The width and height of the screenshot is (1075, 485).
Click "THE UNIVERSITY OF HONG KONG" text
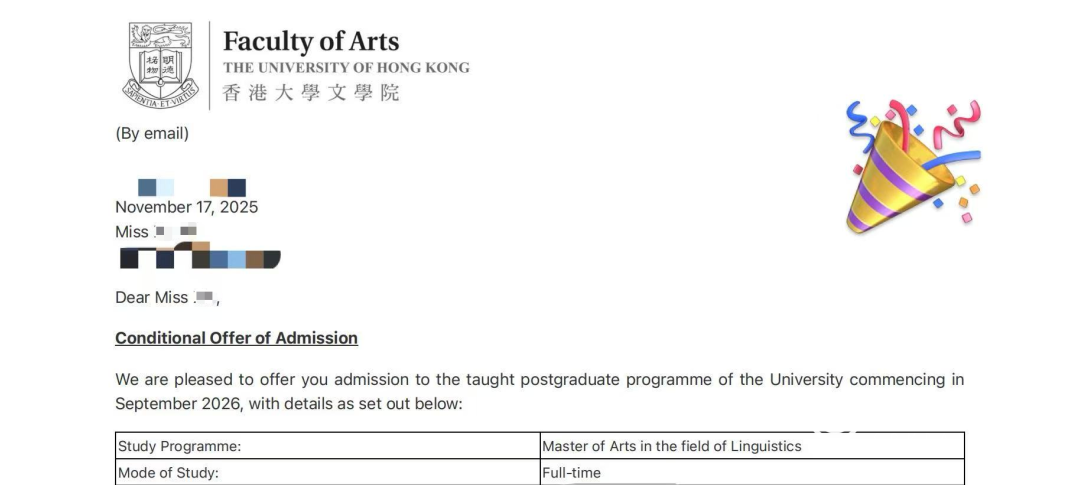345,68
